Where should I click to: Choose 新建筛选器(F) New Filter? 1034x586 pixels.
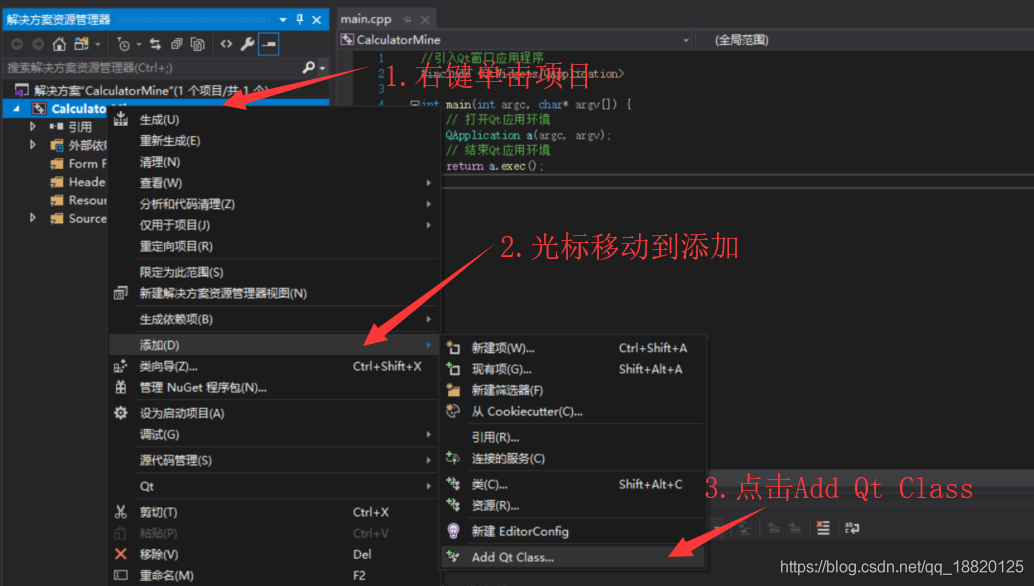(573, 390)
